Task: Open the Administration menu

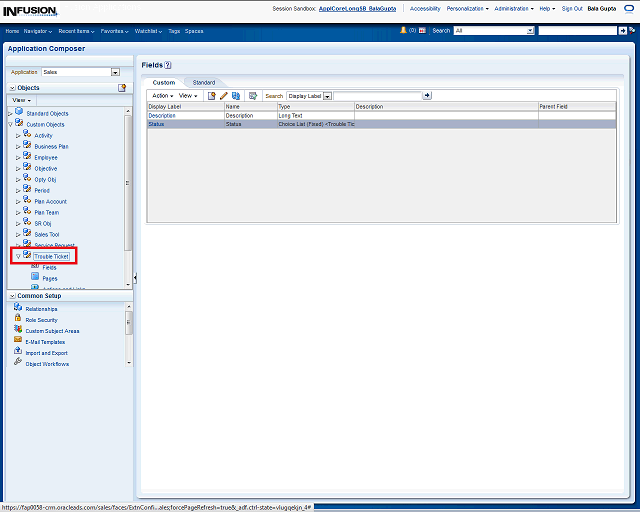Action: (514, 9)
